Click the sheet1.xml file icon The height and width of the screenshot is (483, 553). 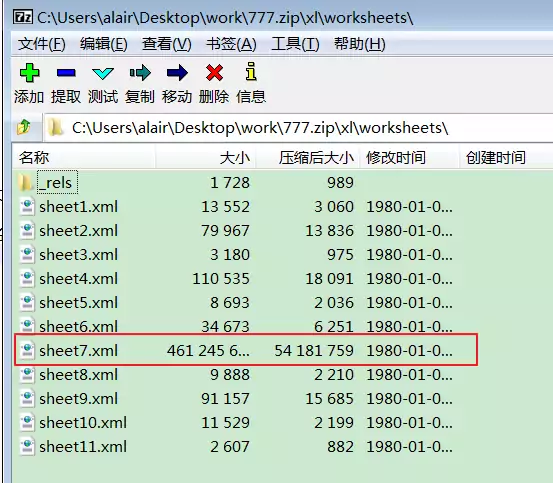pos(27,207)
